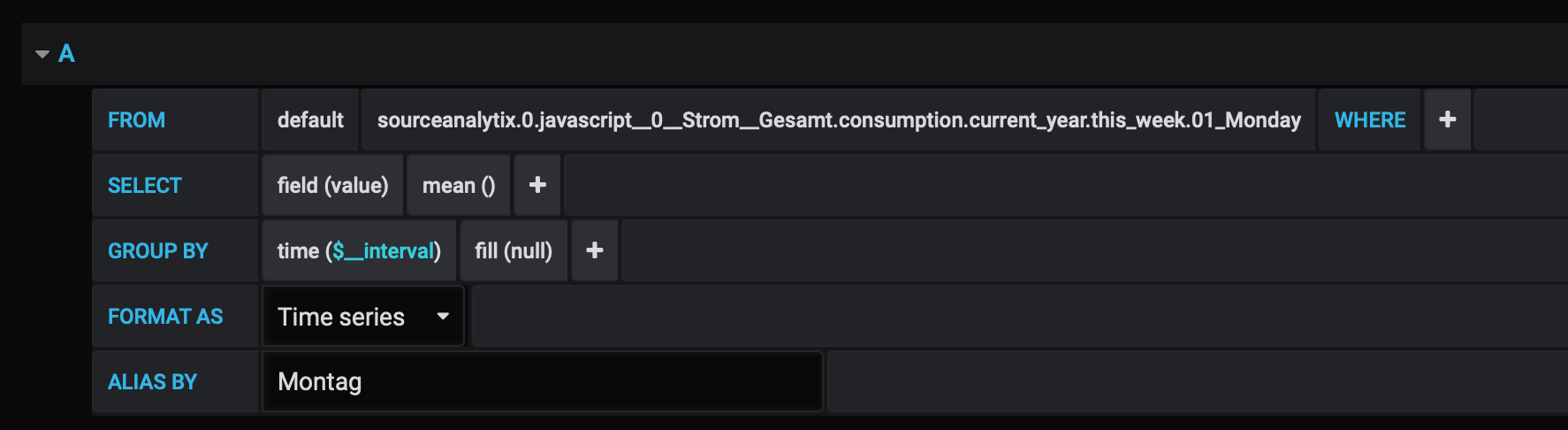Click the WHERE label
Screen dimensions: 1568x430
click(x=1370, y=119)
